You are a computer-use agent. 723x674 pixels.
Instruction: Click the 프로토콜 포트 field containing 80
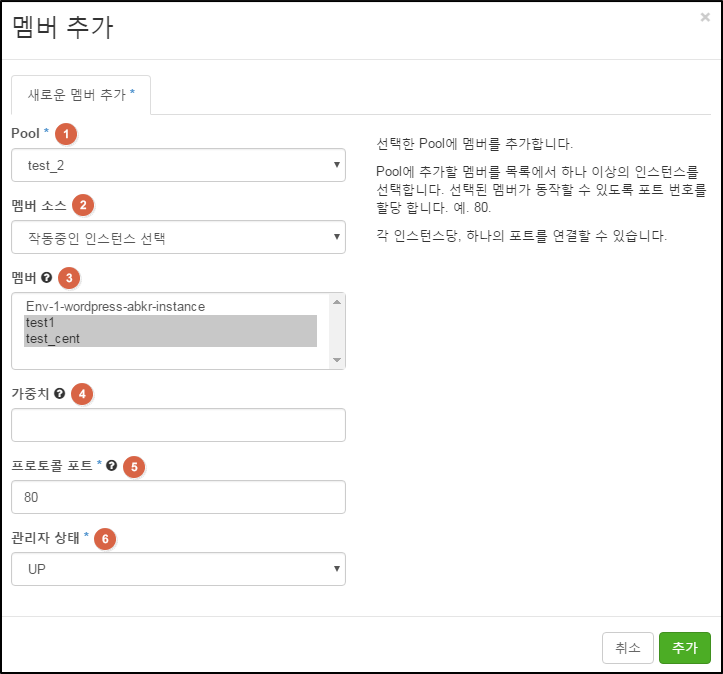(x=178, y=497)
